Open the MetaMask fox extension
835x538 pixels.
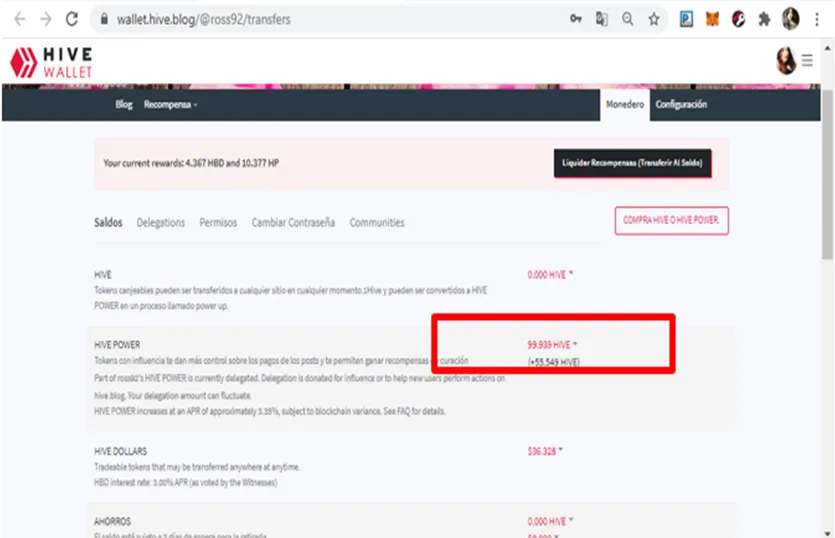[x=713, y=20]
